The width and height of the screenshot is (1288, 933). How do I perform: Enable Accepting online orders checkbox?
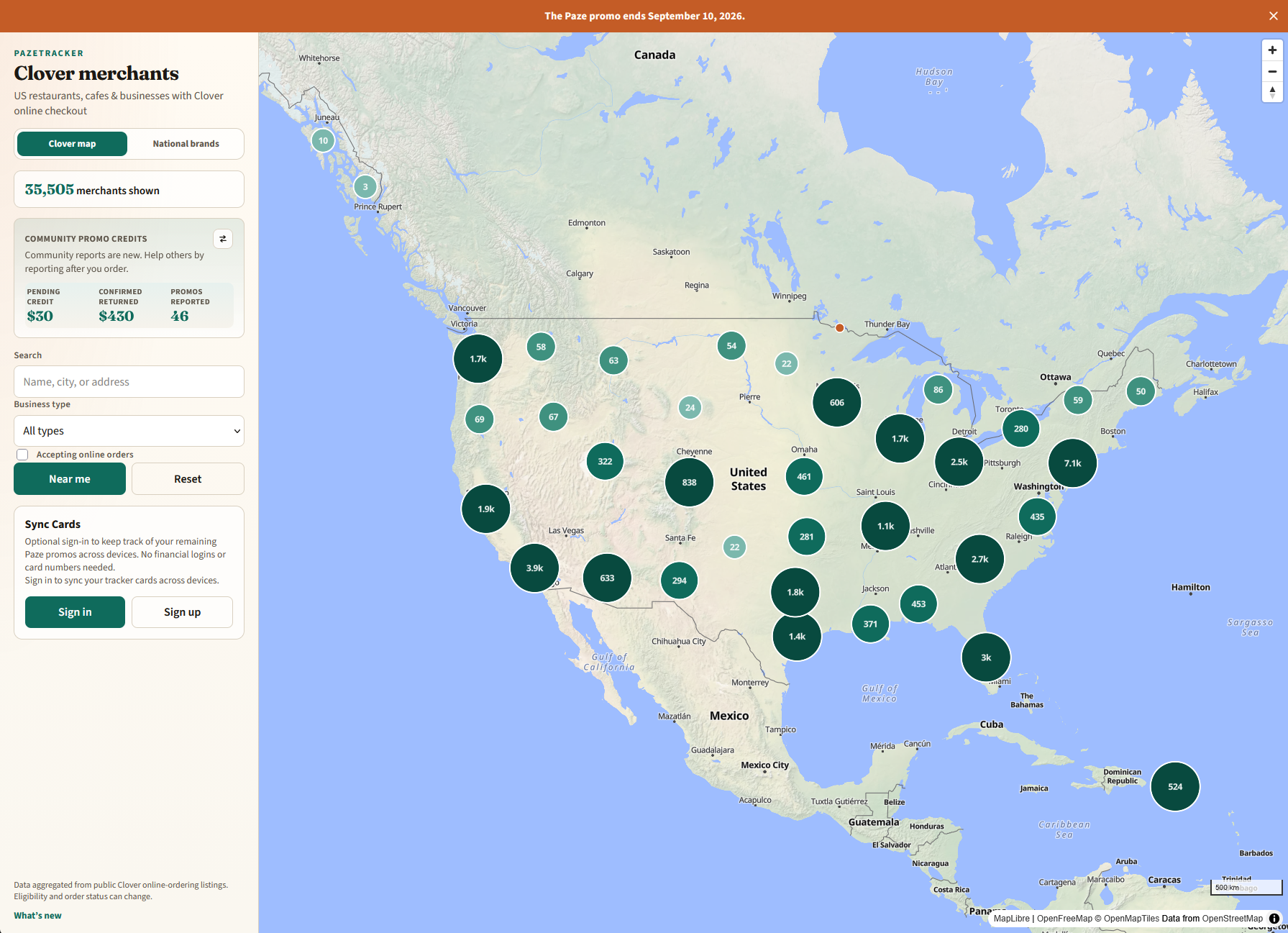click(x=22, y=455)
